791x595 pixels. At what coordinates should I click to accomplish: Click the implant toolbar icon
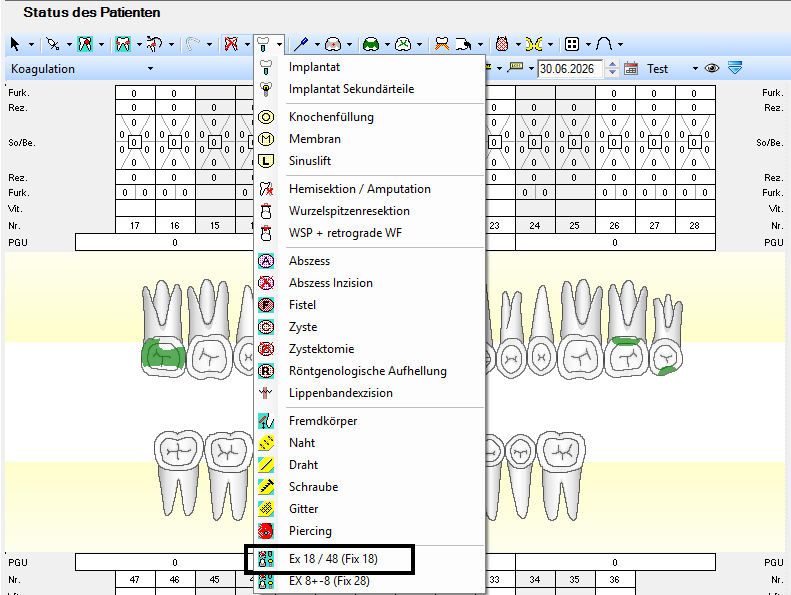tap(263, 44)
